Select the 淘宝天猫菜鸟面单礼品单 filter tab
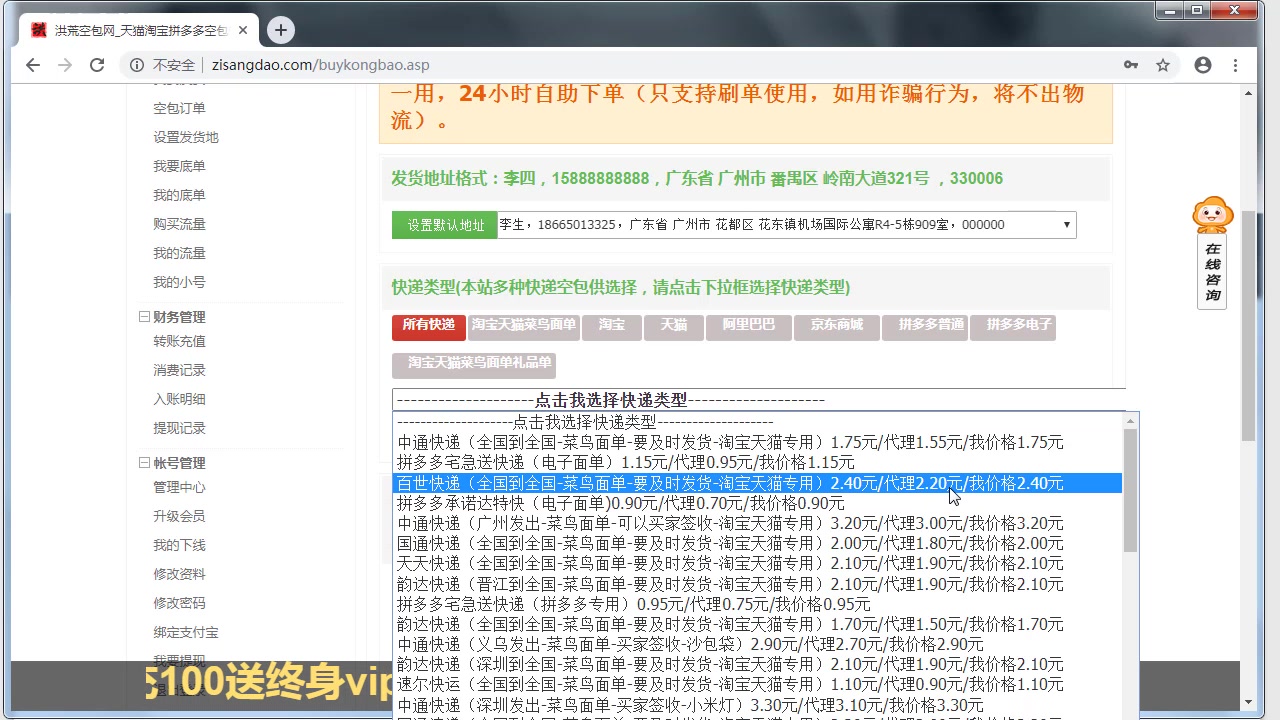This screenshot has height=720, width=1280. coord(474,365)
